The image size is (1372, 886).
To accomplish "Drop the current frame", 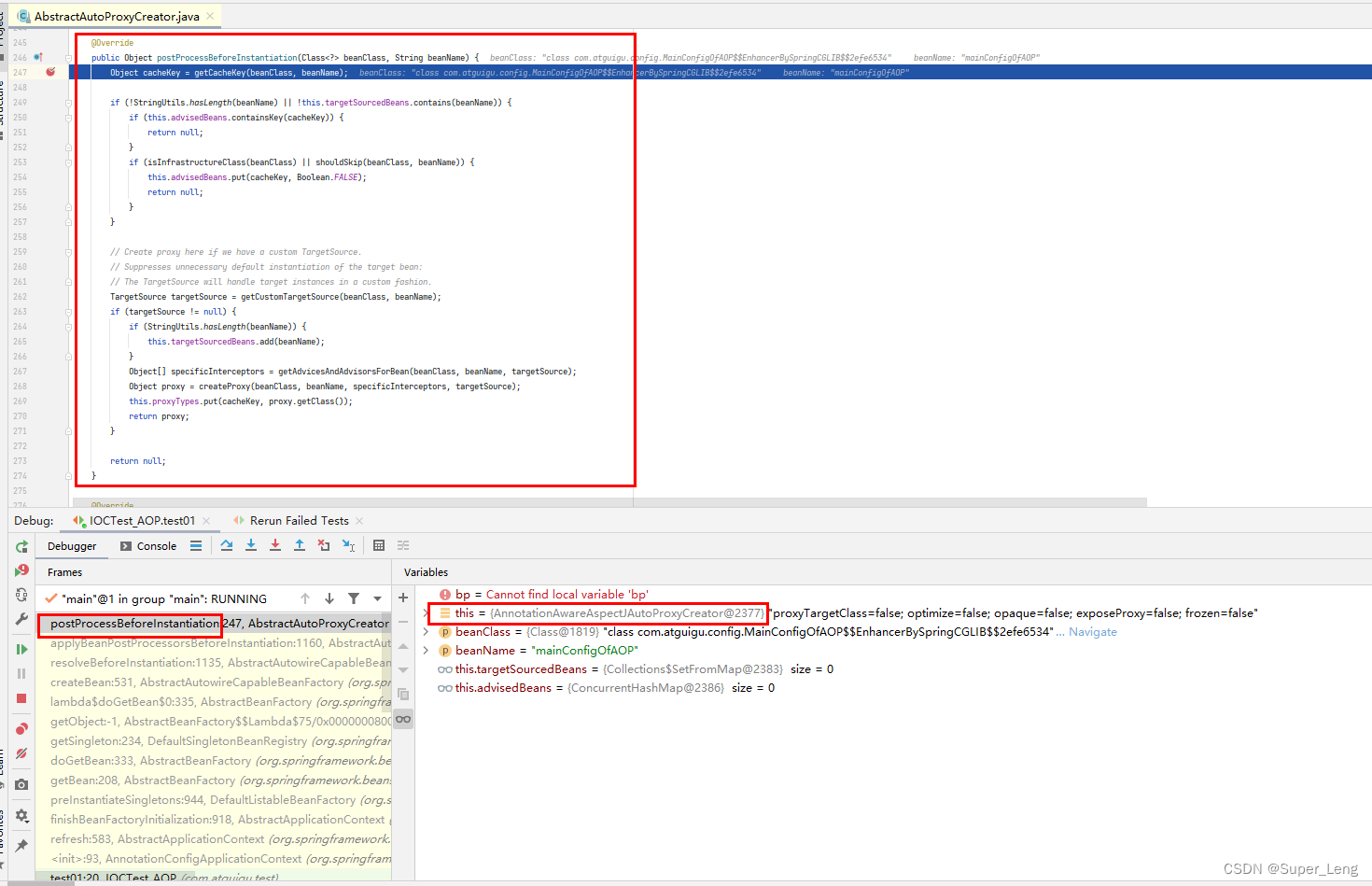I will 324,545.
